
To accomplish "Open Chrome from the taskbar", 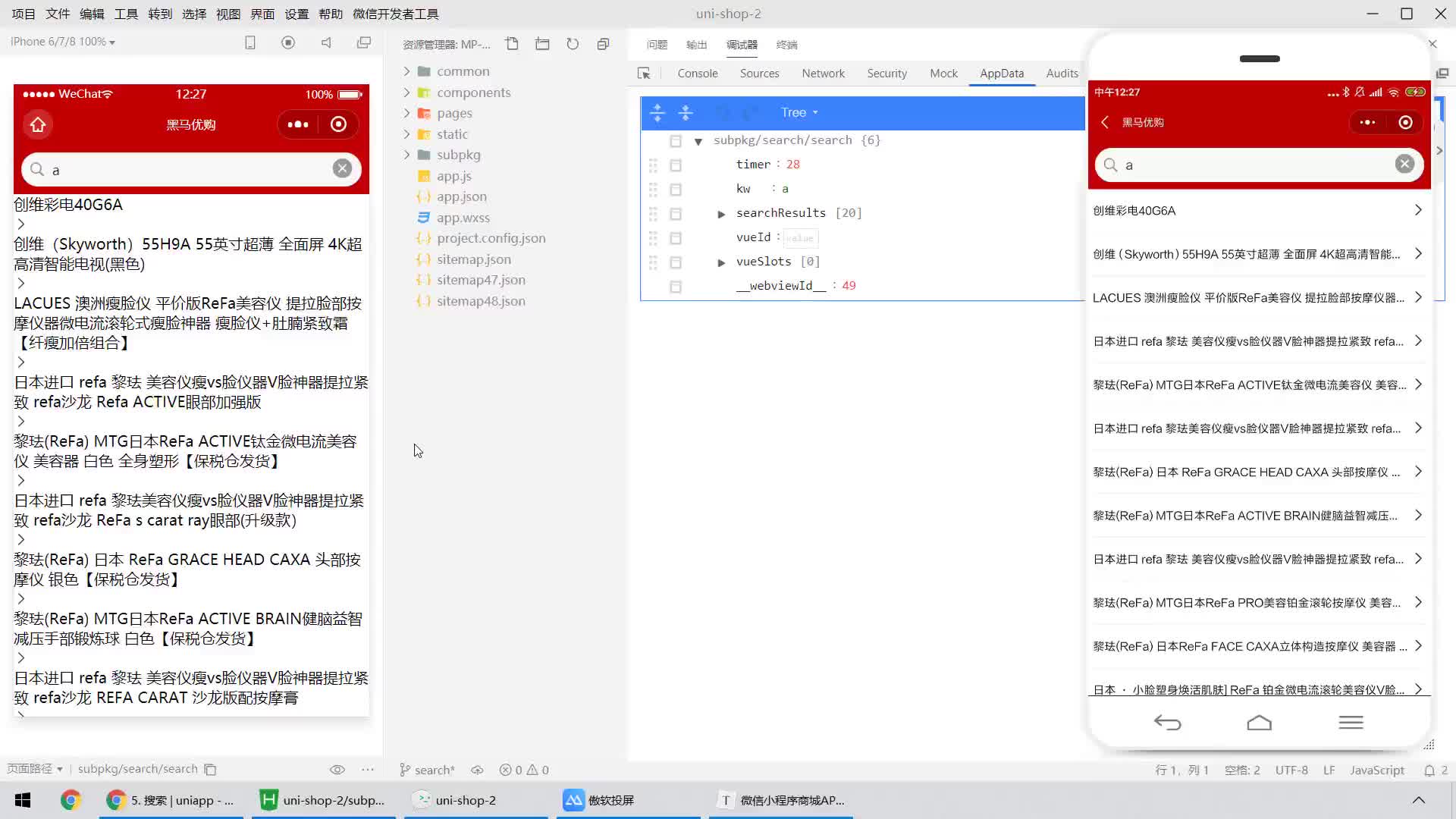I will click(x=71, y=800).
